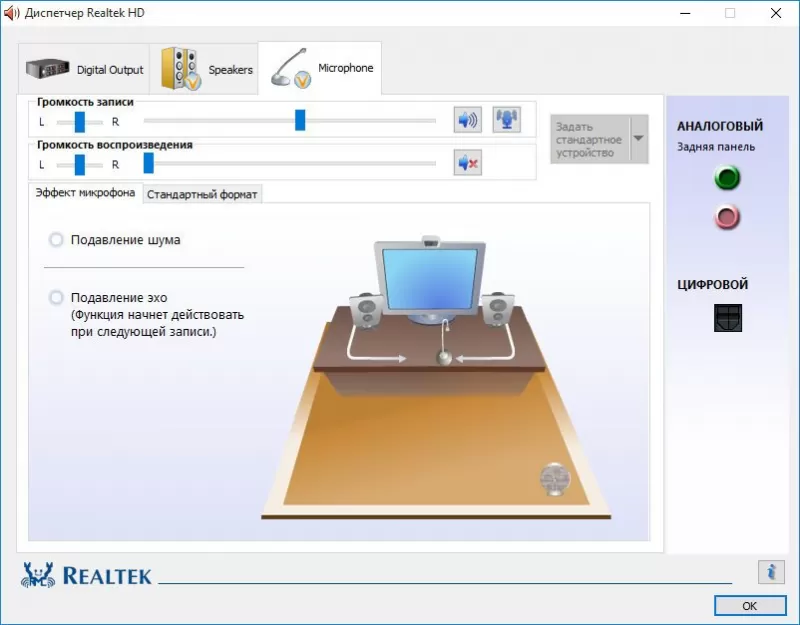Click the Realtek crab logo
Viewport: 800px width, 625px height.
[38, 575]
